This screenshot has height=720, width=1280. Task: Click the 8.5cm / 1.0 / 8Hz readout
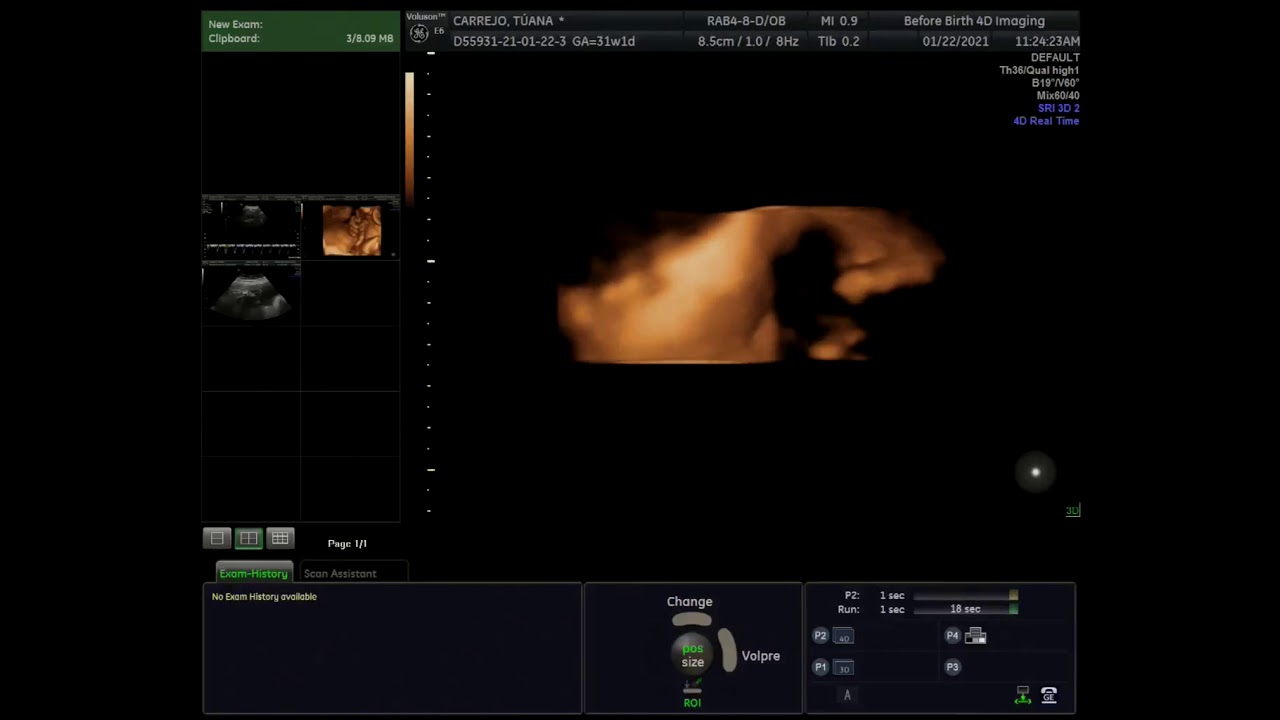tap(748, 41)
